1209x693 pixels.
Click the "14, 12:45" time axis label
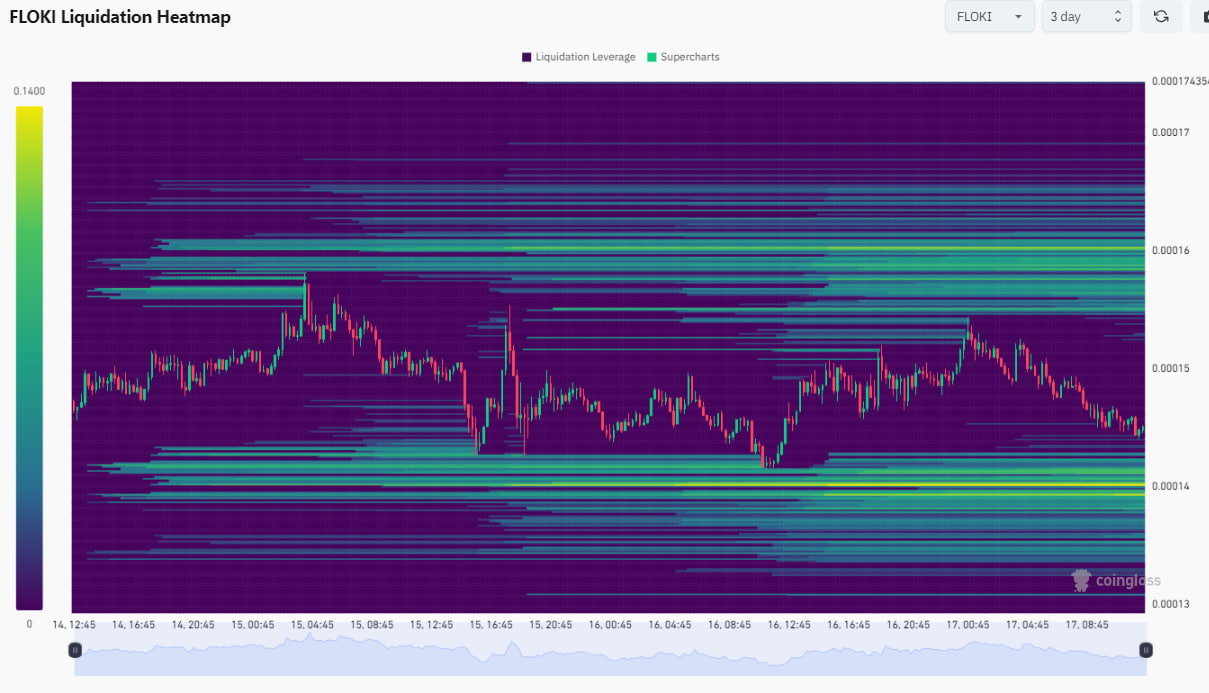coord(74,625)
